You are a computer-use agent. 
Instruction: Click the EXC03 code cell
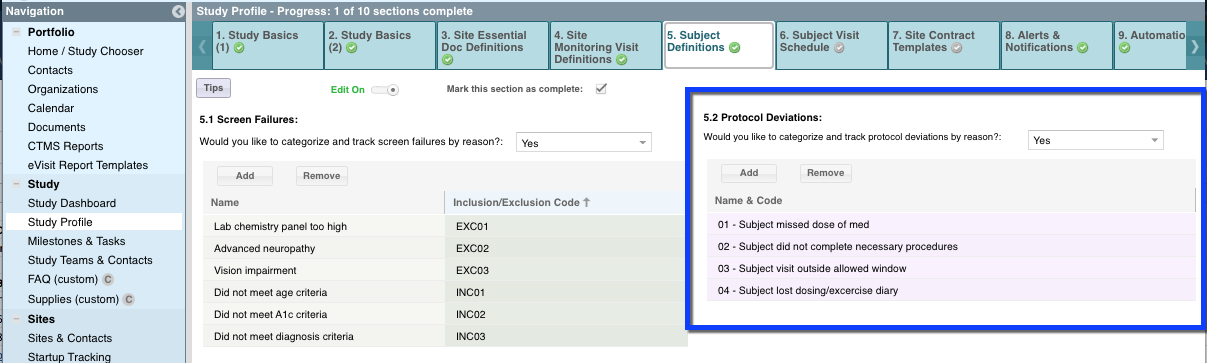(x=566, y=270)
